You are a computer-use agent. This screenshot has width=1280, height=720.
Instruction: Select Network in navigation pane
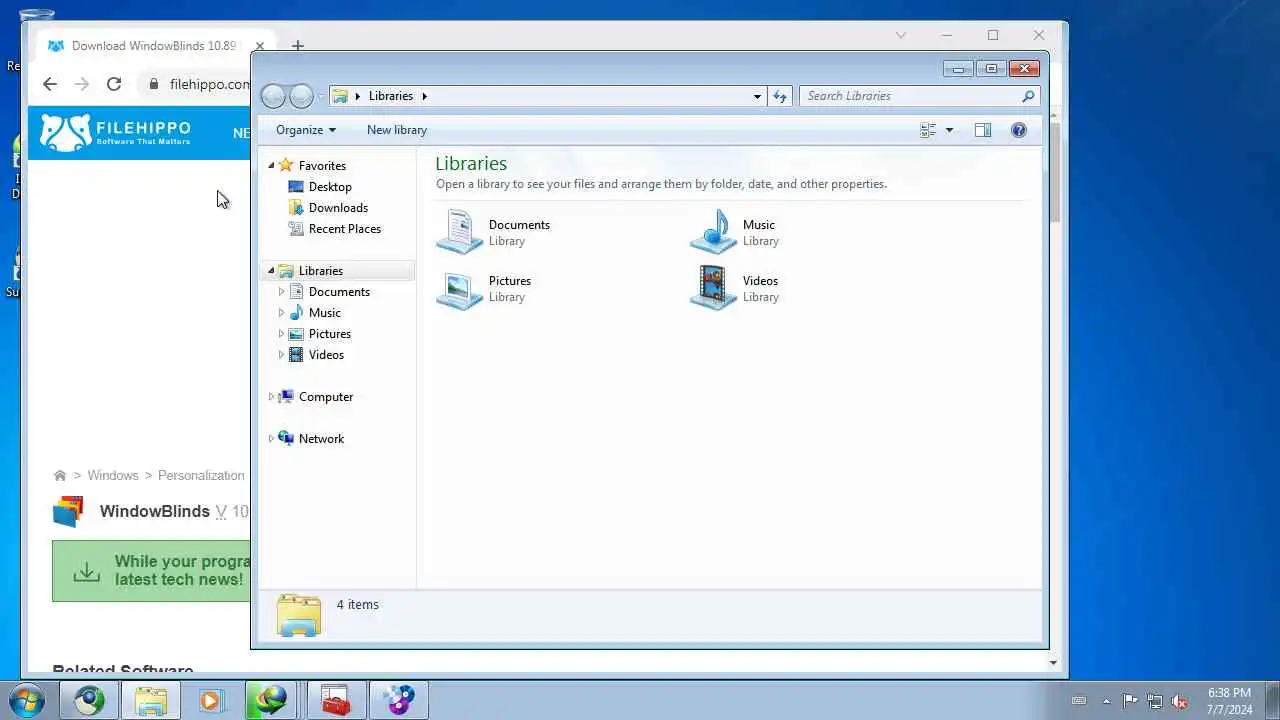321,439
